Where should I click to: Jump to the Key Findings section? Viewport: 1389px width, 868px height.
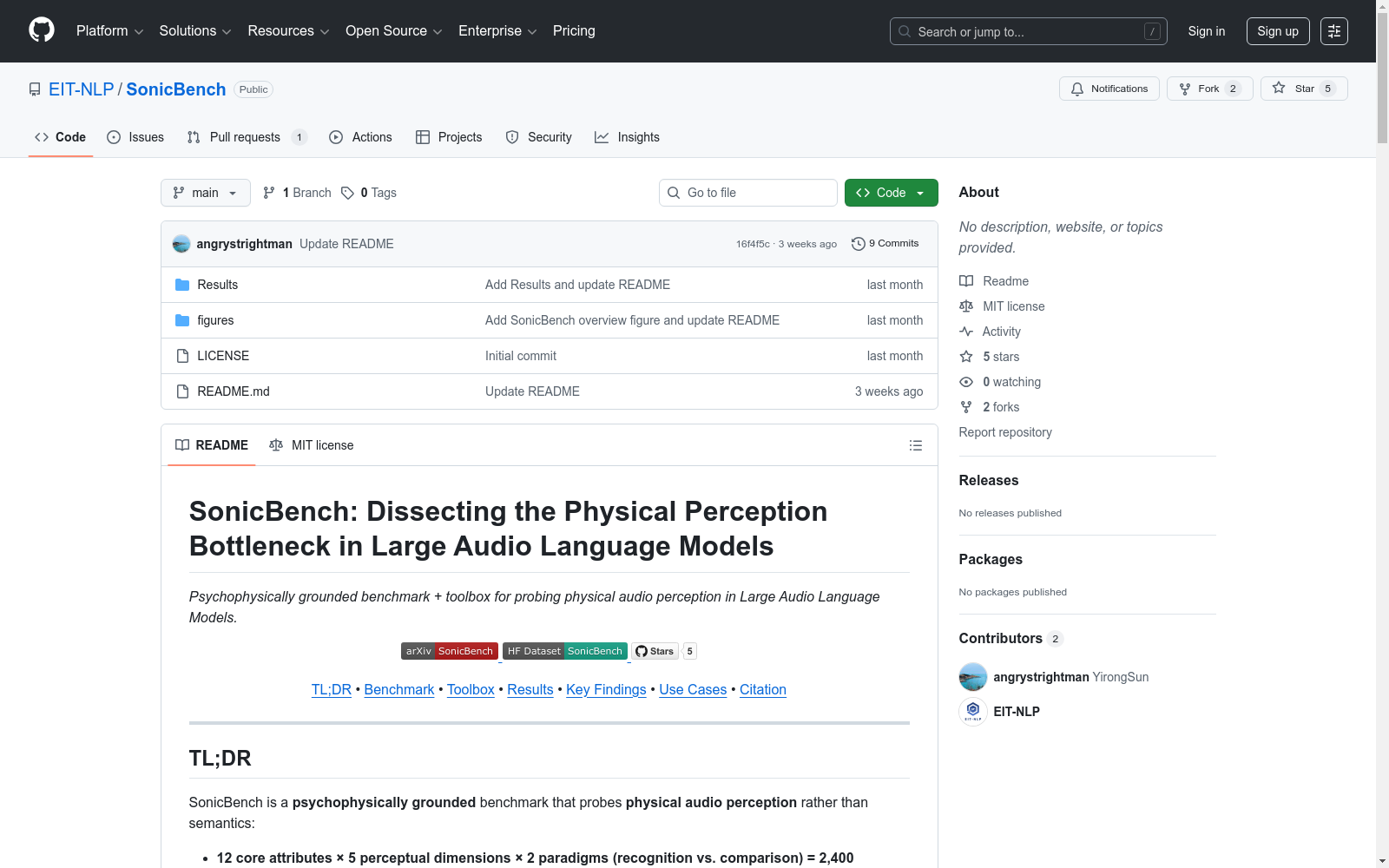(606, 689)
